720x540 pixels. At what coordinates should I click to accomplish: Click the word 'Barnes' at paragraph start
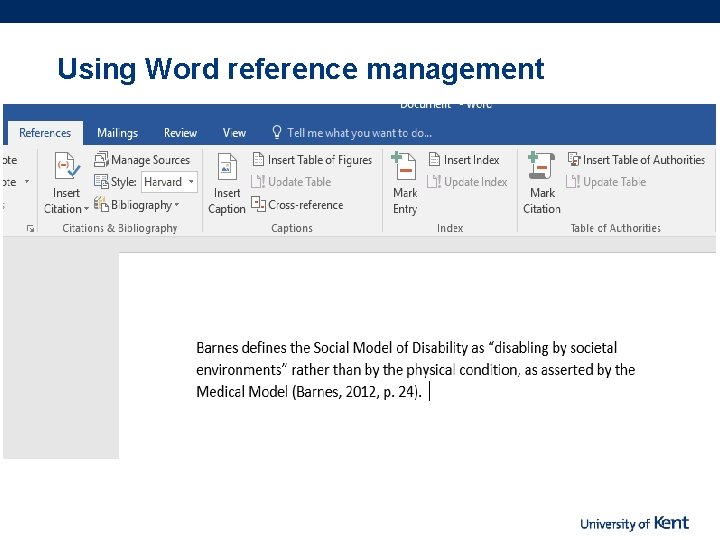(x=217, y=348)
